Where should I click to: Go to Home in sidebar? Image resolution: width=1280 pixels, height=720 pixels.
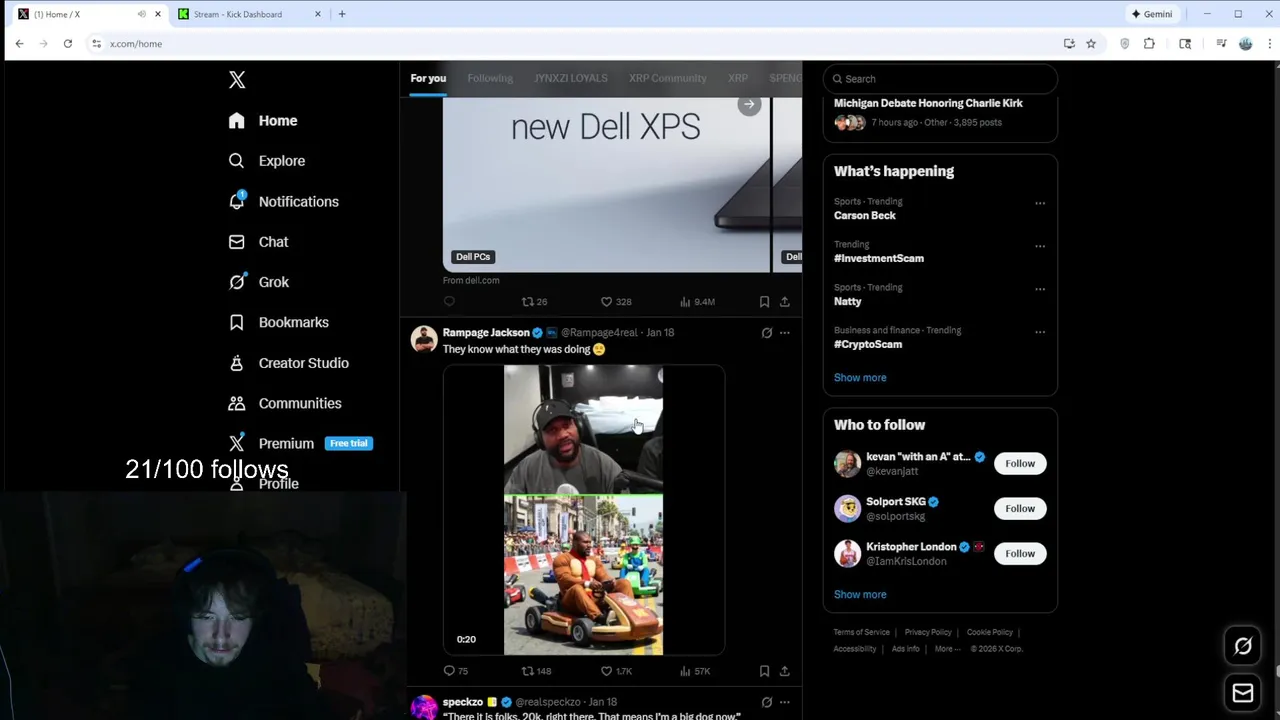(x=263, y=121)
